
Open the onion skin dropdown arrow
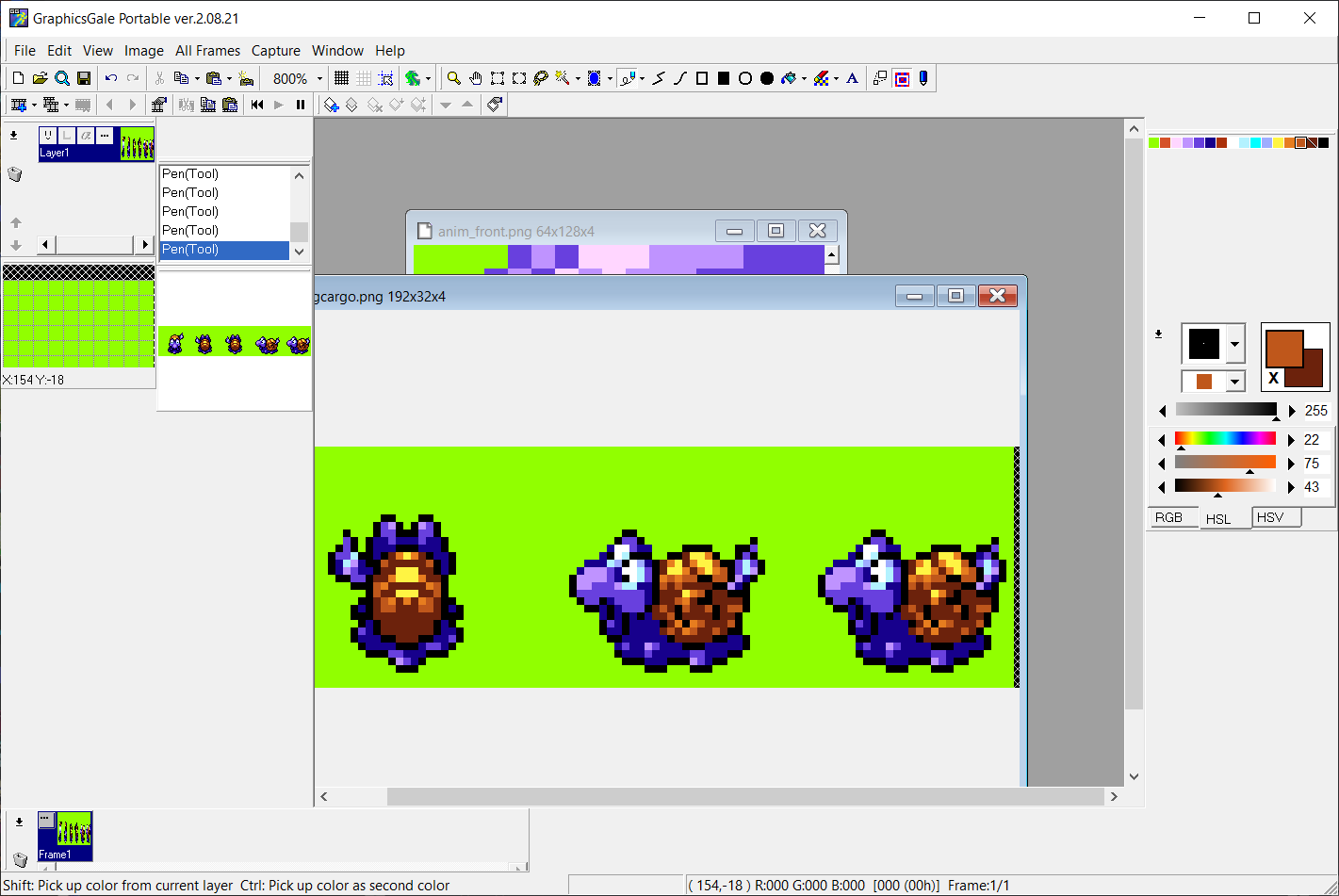[x=428, y=78]
